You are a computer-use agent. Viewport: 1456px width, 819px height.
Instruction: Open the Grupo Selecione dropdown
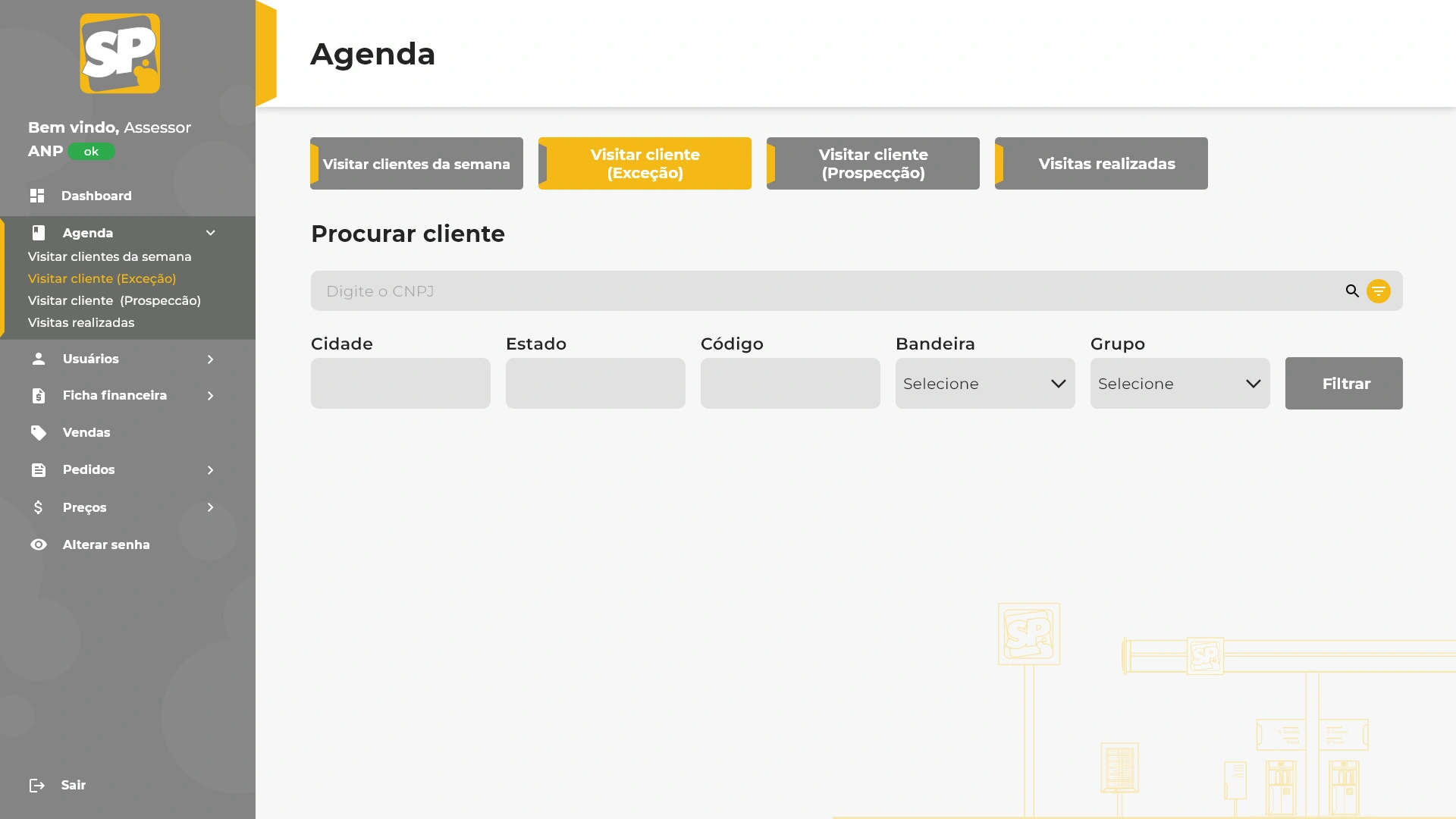(x=1179, y=384)
